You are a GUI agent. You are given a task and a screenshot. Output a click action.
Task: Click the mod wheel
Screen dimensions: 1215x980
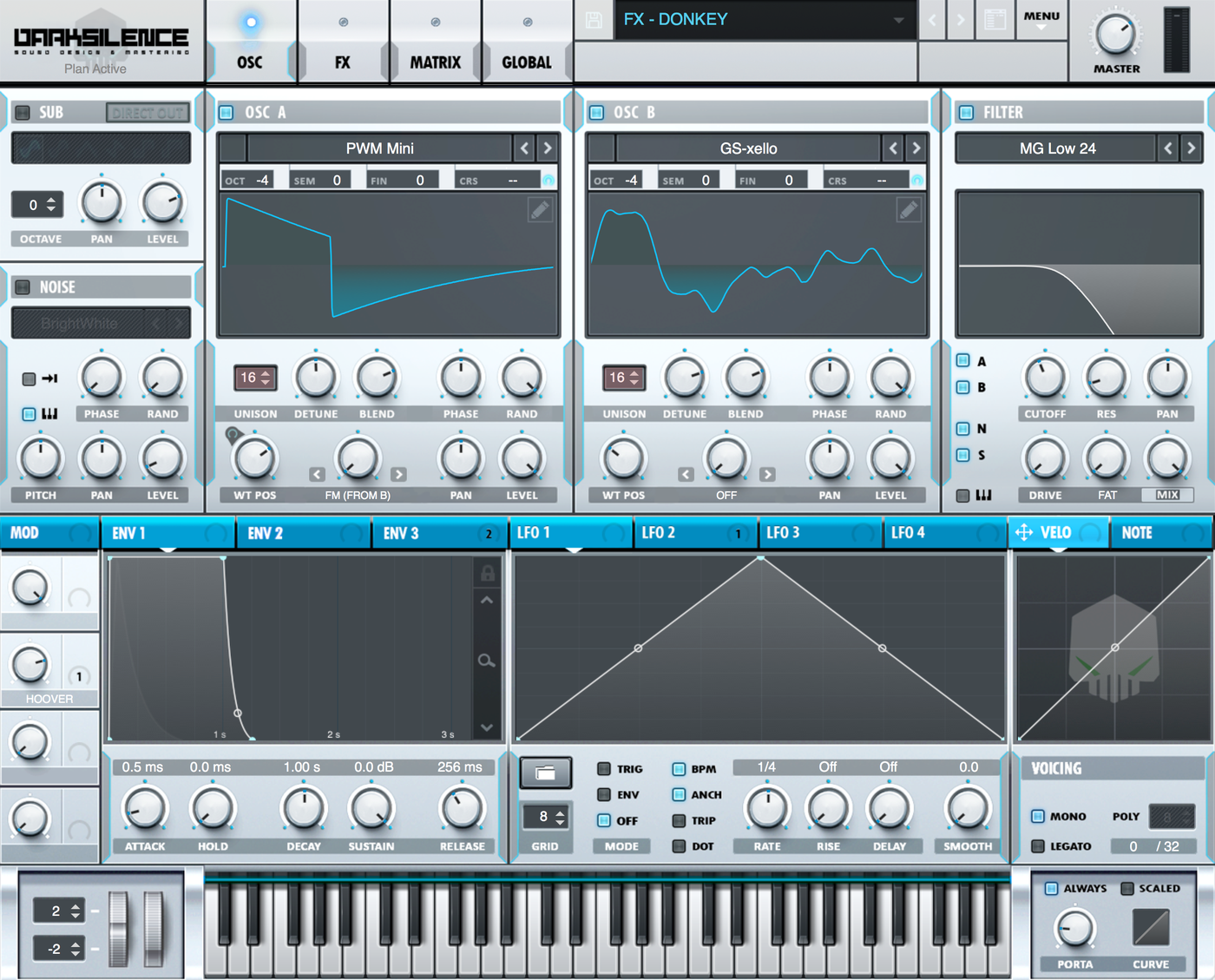[x=154, y=928]
